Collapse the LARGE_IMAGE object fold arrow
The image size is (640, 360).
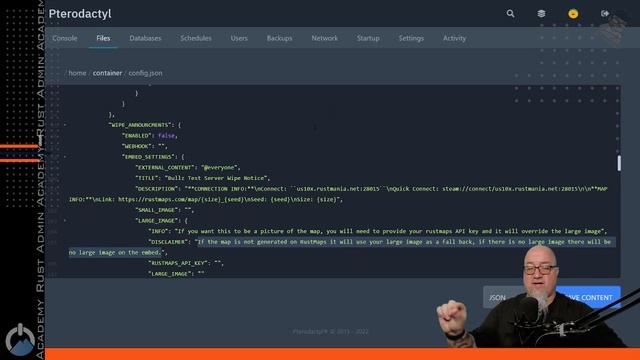tap(65, 220)
